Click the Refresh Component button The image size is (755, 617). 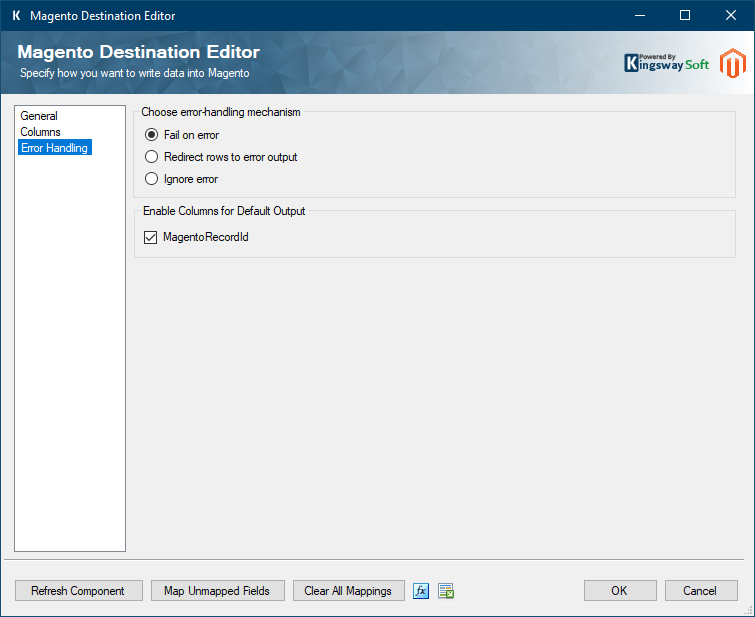click(x=78, y=591)
